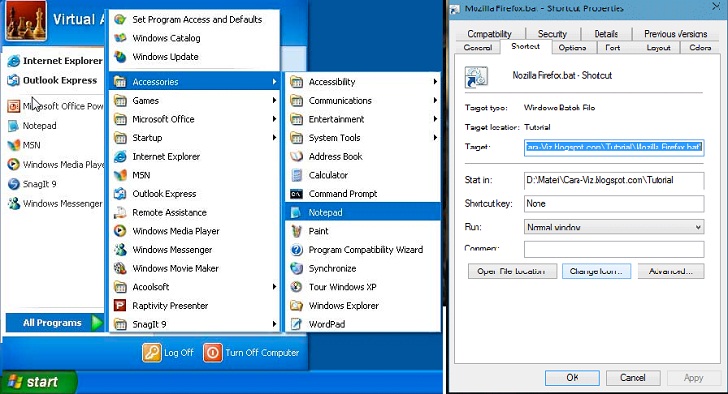The width and height of the screenshot is (728, 394).
Task: Open the Notepad icon in Accessories submenu
Action: coord(296,213)
